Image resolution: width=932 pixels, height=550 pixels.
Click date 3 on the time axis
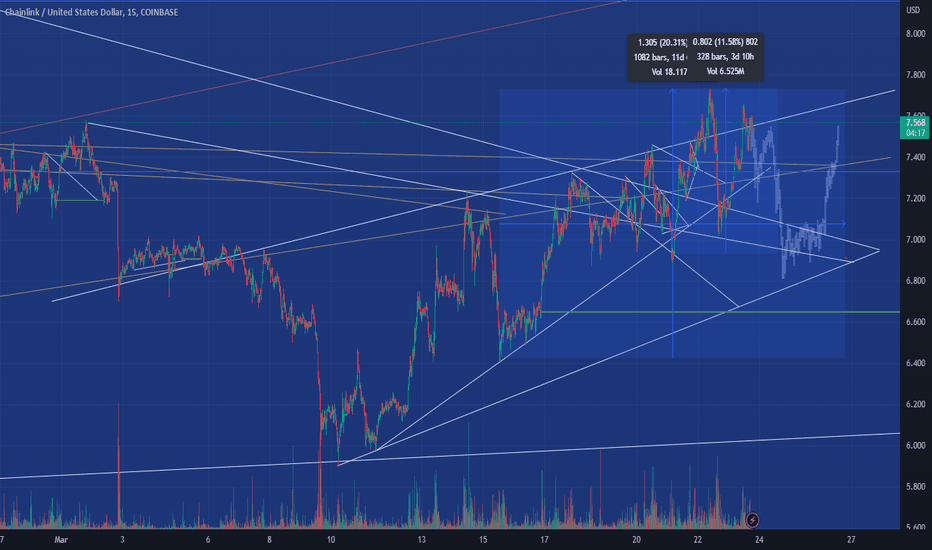point(122,540)
